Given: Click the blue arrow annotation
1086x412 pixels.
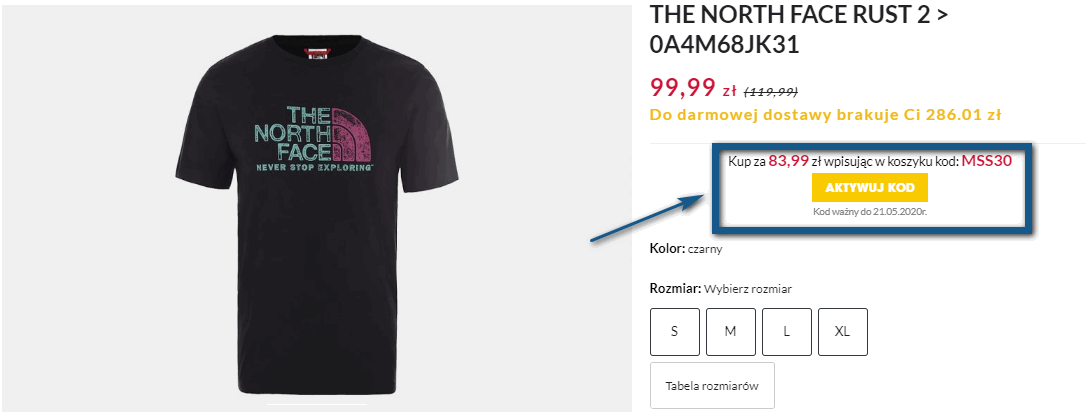Looking at the screenshot, I should tap(648, 218).
